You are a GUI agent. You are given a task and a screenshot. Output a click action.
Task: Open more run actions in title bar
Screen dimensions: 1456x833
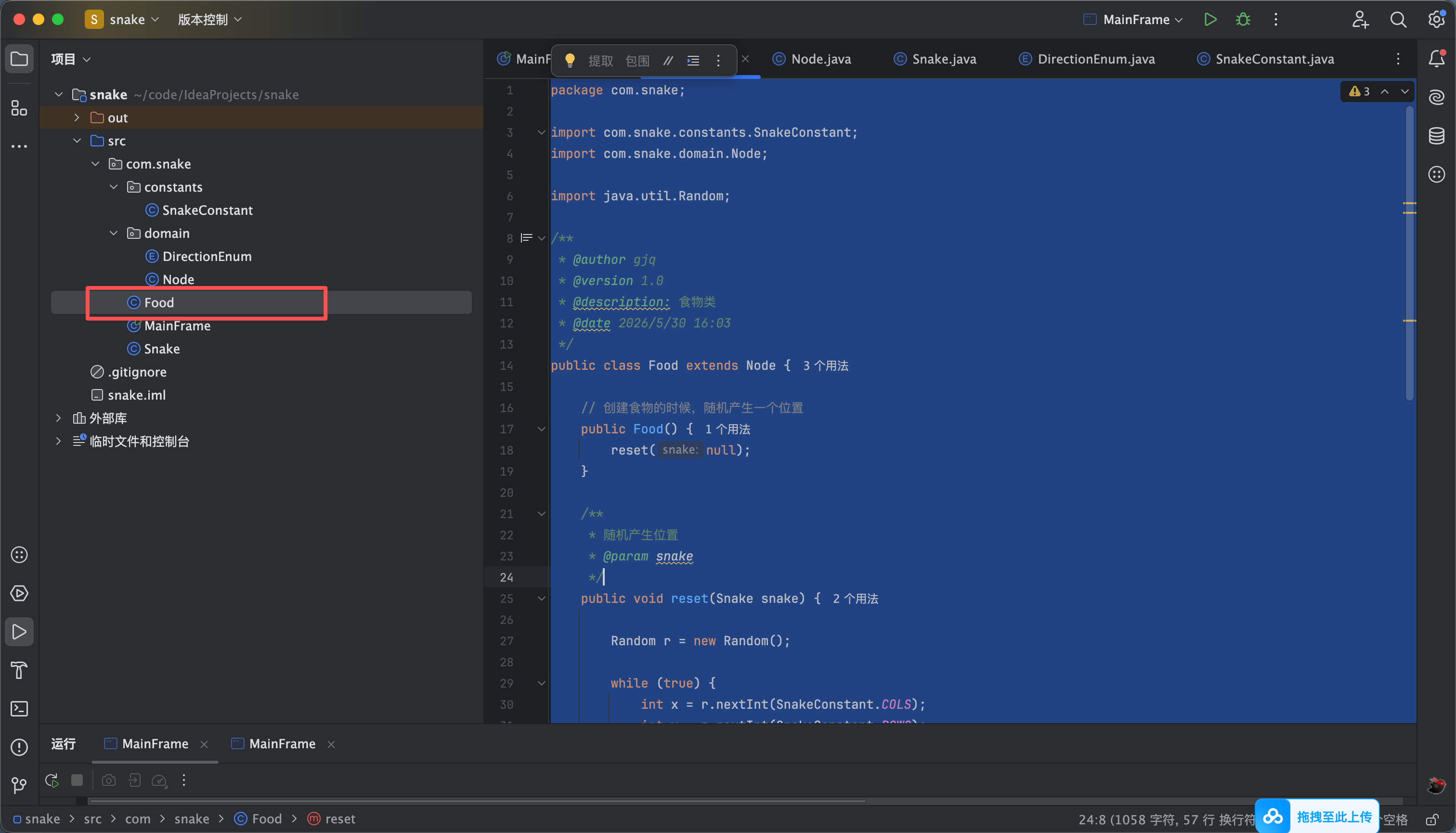(x=1276, y=19)
